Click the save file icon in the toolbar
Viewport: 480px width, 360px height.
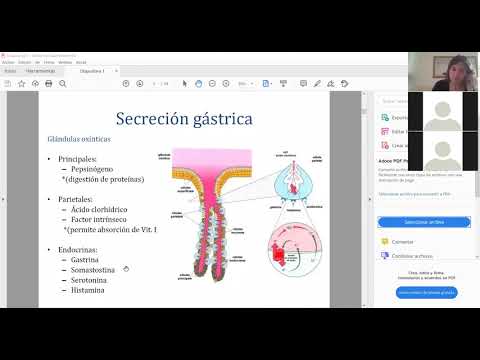coord(7,84)
